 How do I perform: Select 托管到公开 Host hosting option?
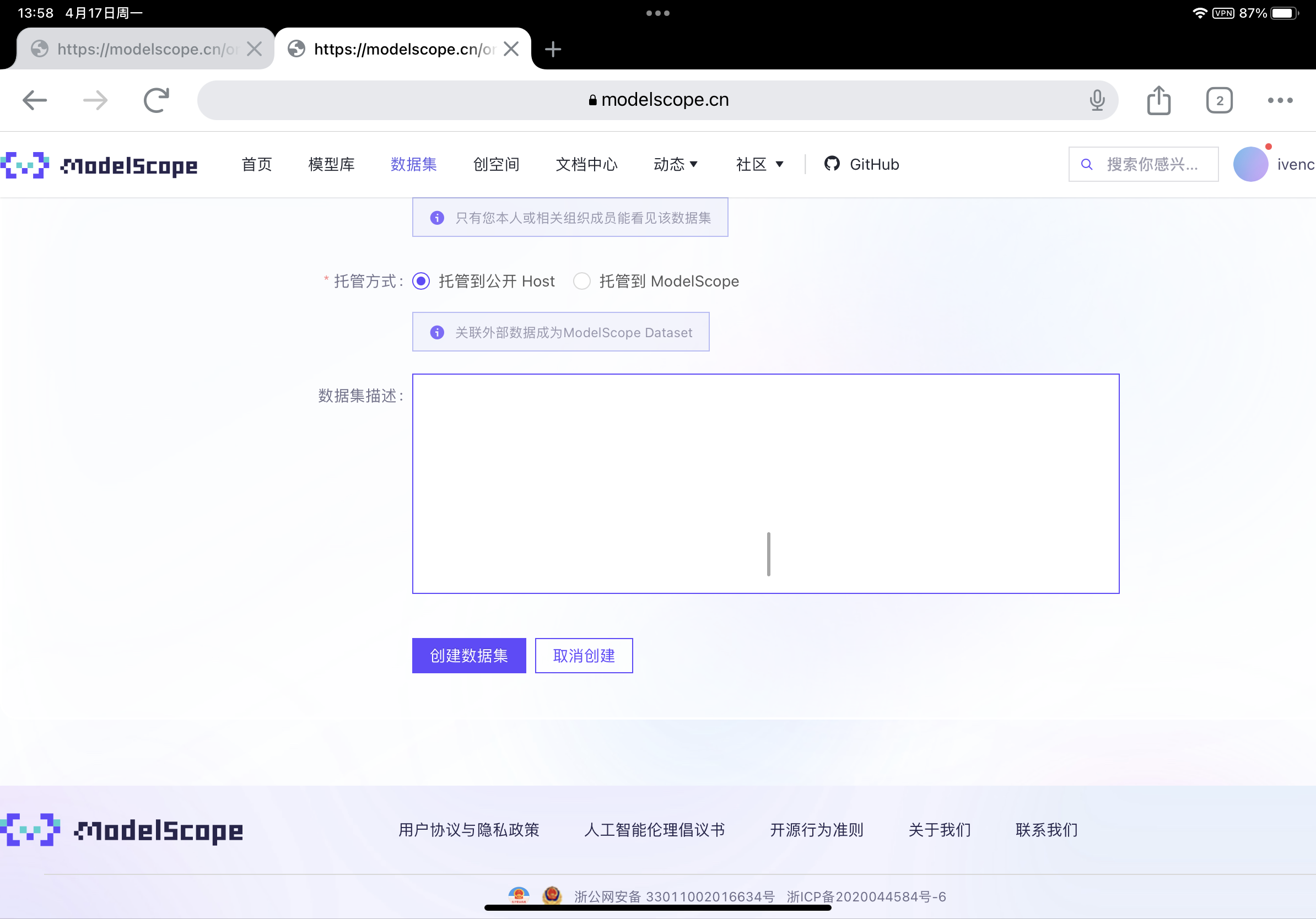click(421, 282)
